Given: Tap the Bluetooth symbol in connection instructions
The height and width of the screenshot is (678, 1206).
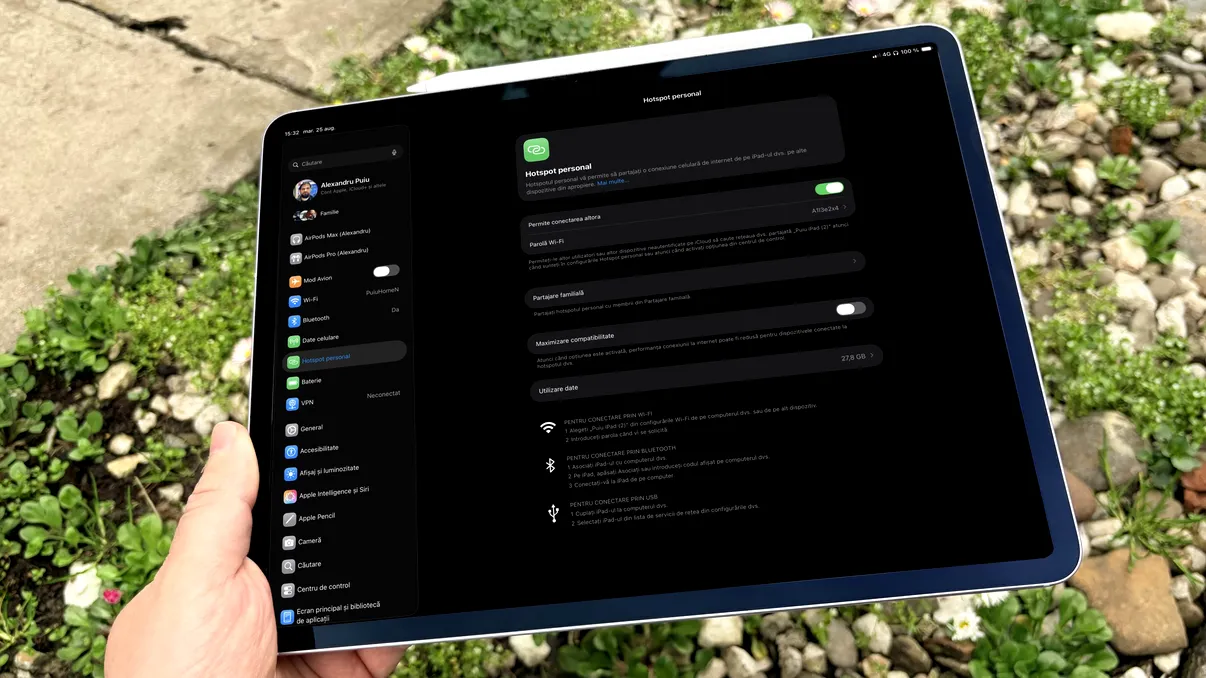Looking at the screenshot, I should tap(550, 465).
